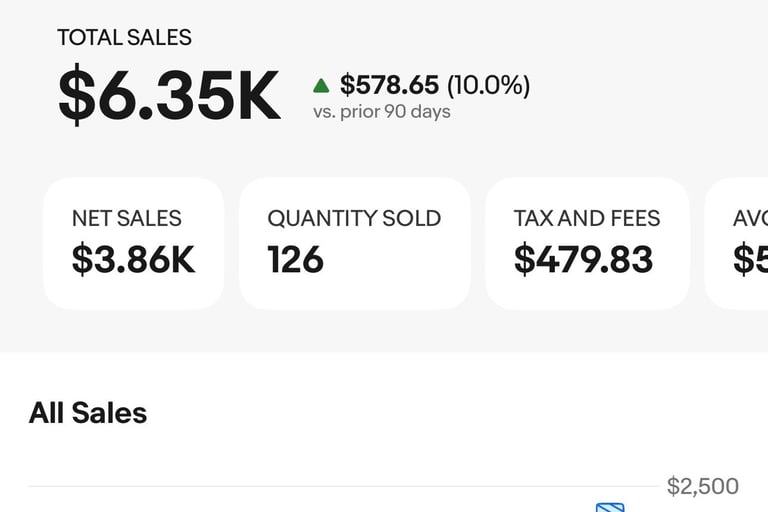Screen dimensions: 768x512
Task: Open the Quantity Sold card
Action: coord(355,244)
